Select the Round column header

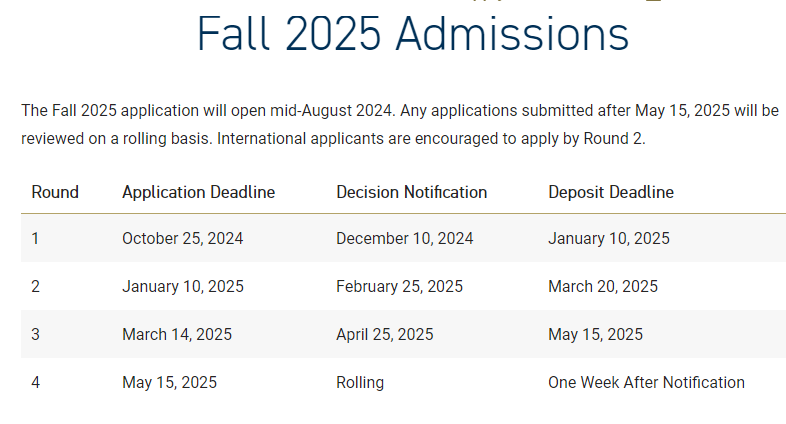(55, 192)
